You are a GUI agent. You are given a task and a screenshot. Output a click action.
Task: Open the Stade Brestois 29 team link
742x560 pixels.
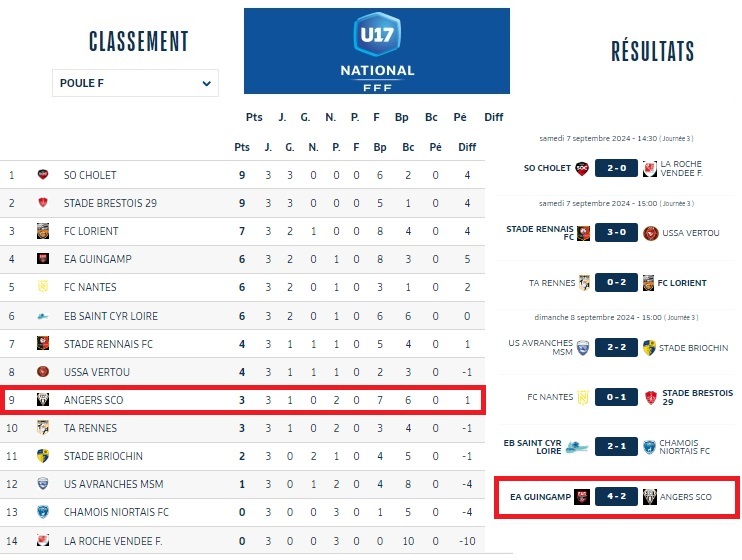point(110,203)
